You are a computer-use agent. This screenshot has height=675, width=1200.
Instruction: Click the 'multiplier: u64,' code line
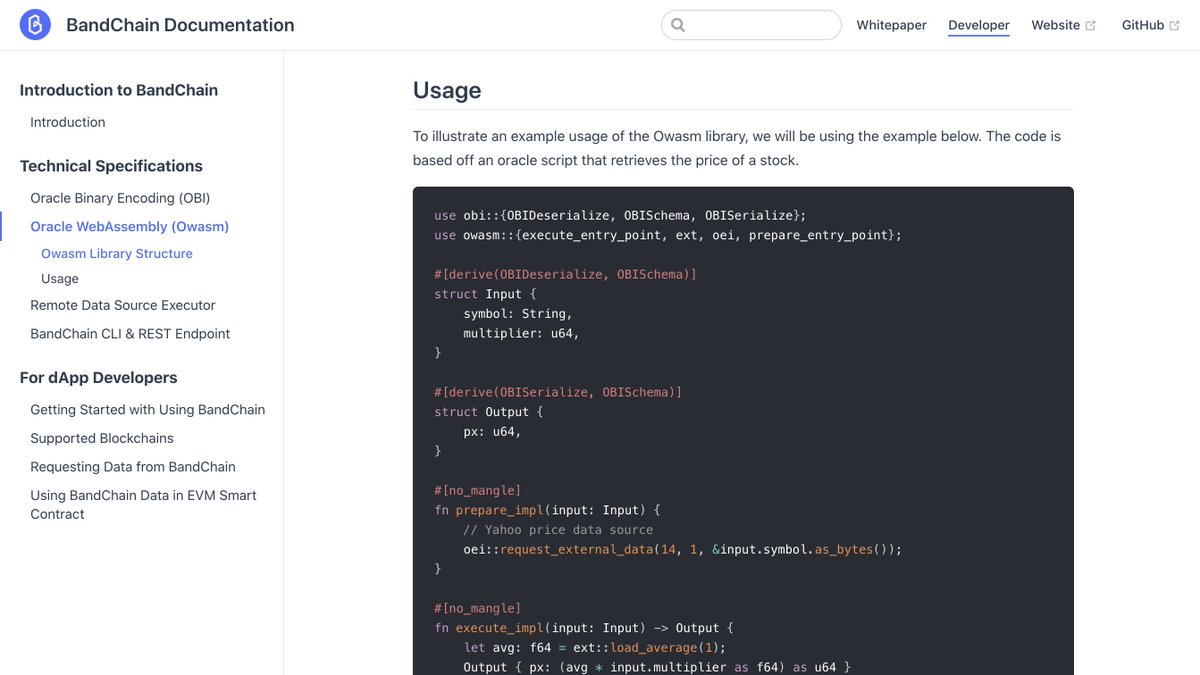point(521,333)
